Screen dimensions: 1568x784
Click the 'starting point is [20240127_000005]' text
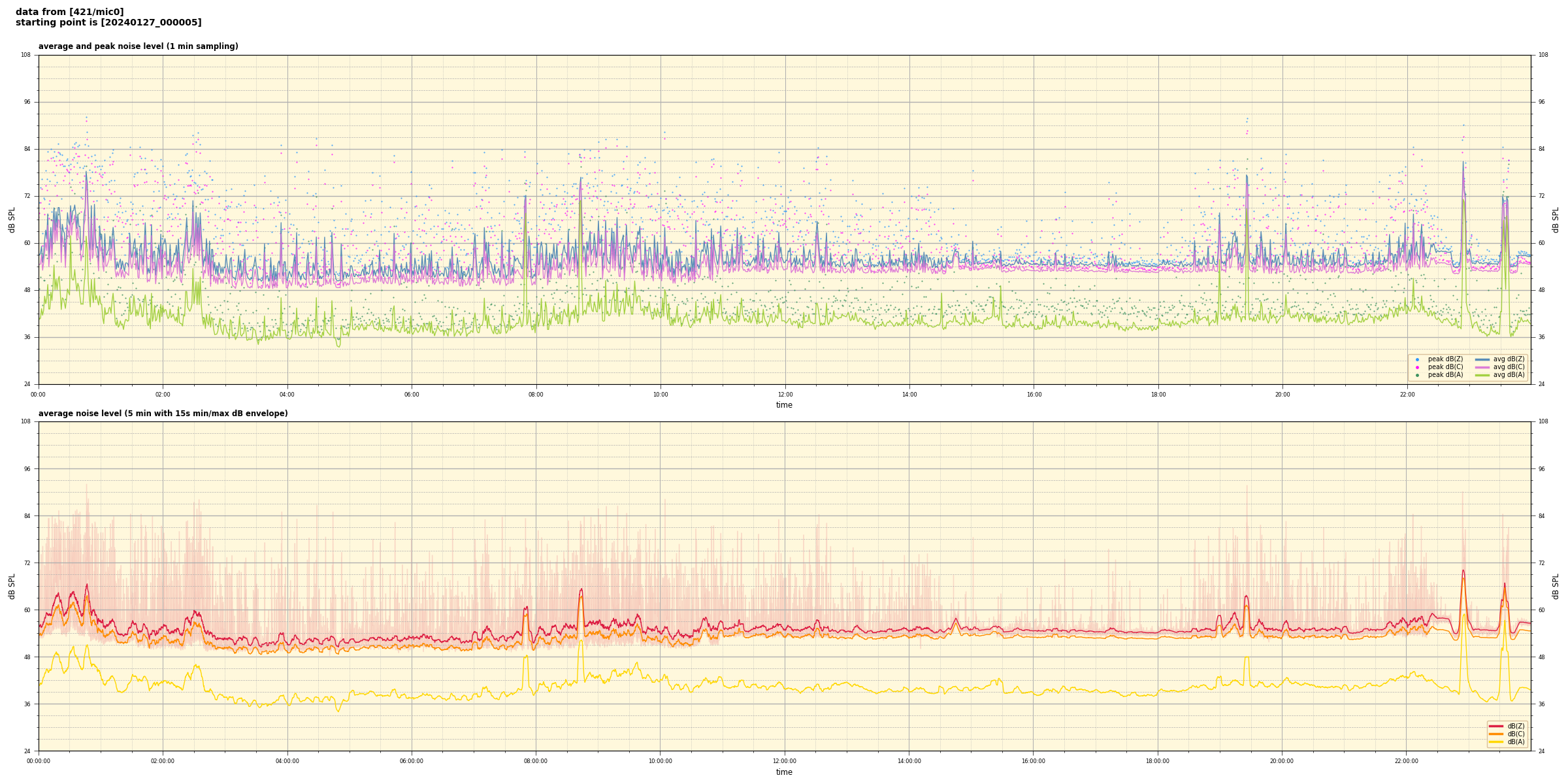coord(108,23)
